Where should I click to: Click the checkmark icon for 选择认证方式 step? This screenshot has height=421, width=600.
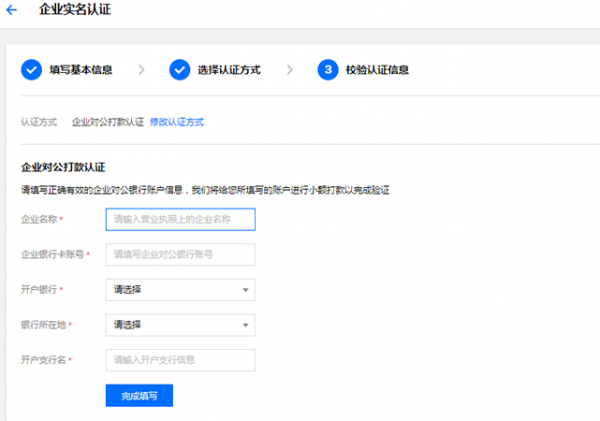(180, 70)
